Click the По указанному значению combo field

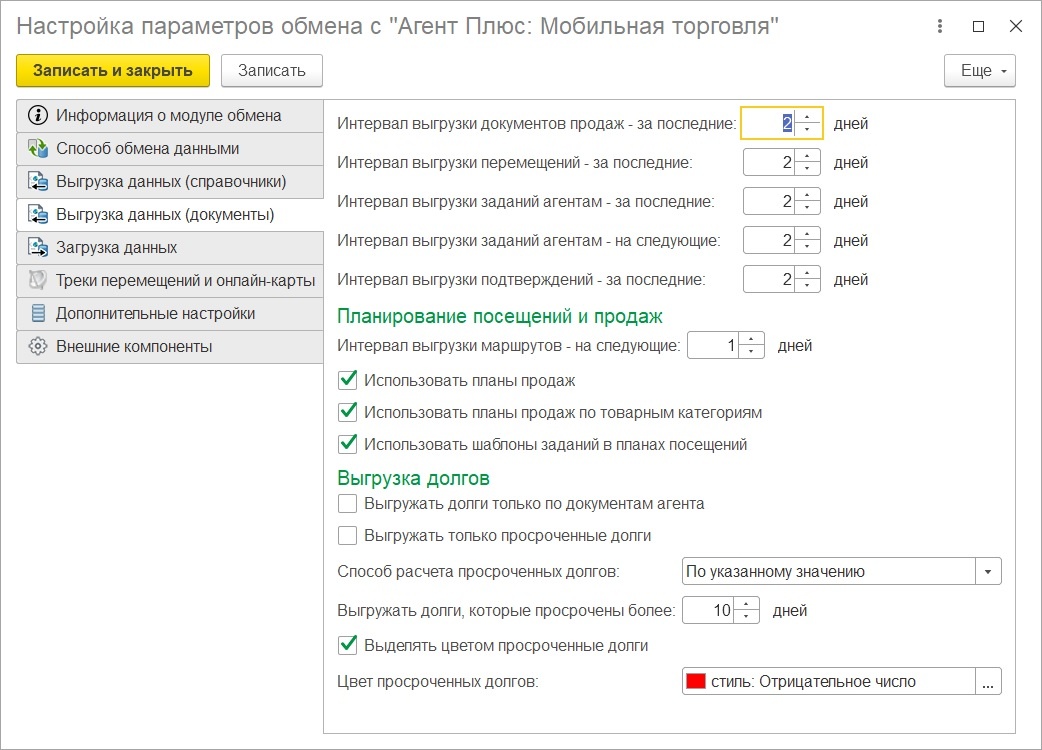829,571
